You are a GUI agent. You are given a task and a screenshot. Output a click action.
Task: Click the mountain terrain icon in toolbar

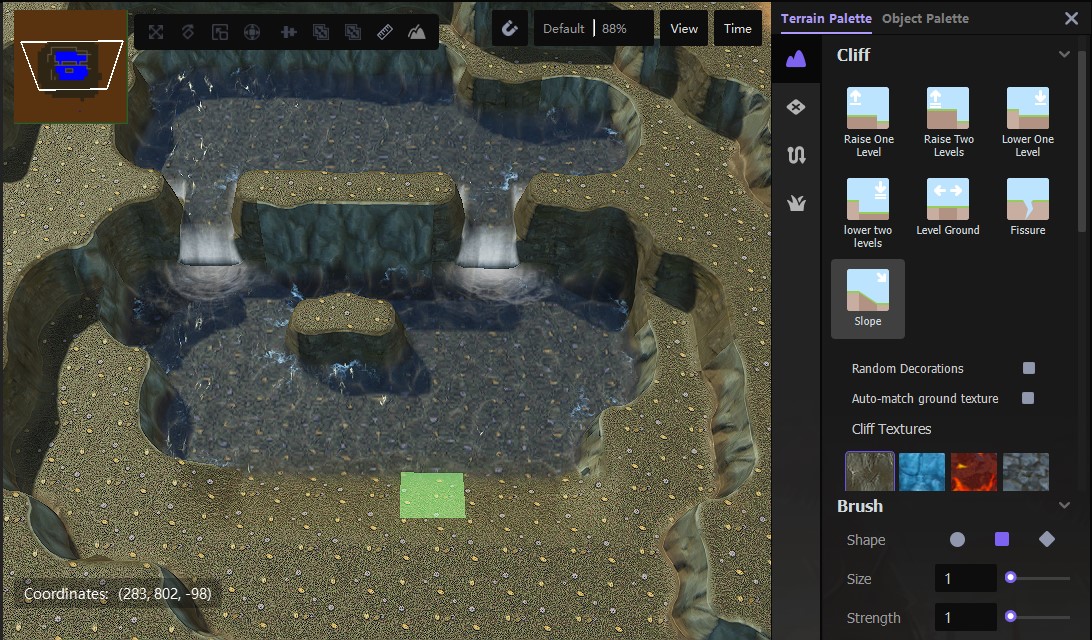coord(416,32)
